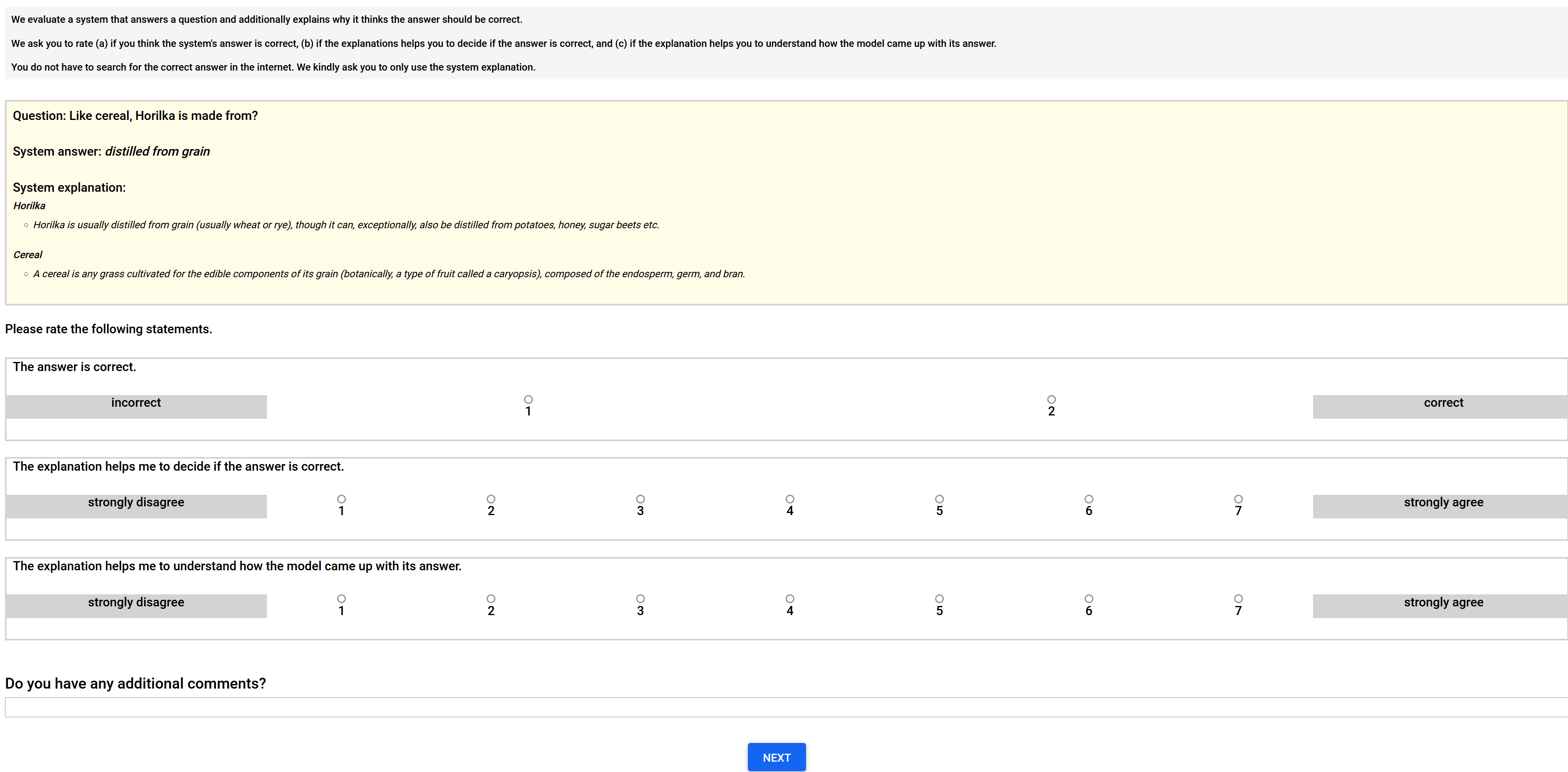This screenshot has width=1568, height=772.
Task: Choose 6 for 'understand how the model' statement
Action: [1088, 599]
